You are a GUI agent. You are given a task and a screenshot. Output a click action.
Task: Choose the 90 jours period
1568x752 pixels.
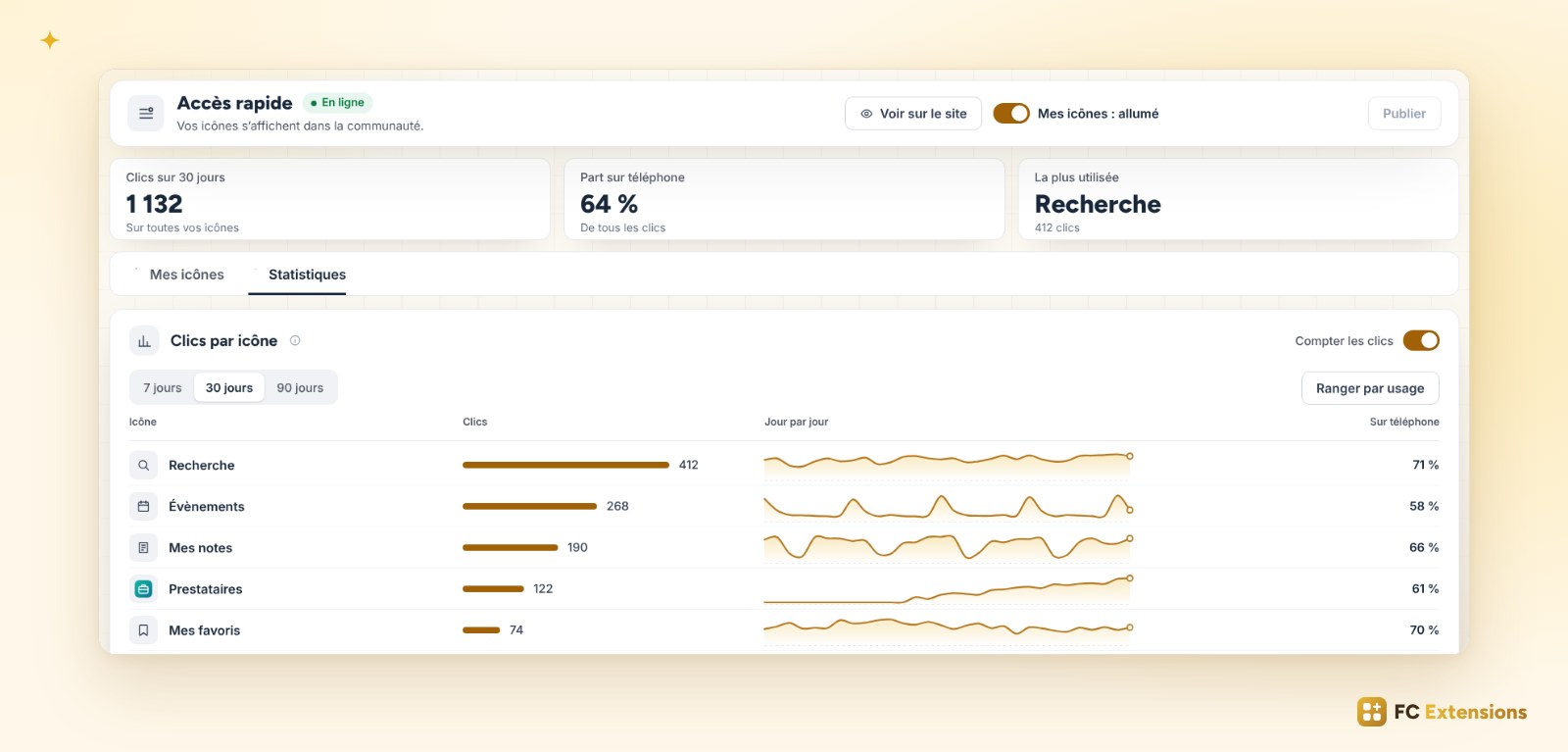coord(300,387)
